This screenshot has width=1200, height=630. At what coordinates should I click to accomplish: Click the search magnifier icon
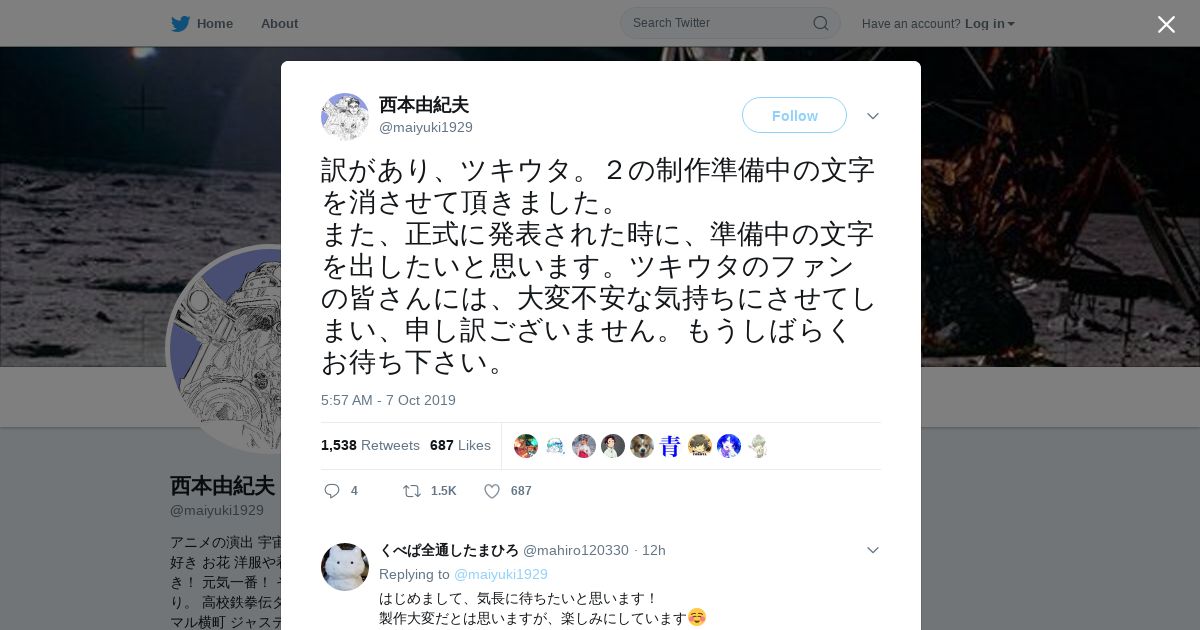[820, 23]
